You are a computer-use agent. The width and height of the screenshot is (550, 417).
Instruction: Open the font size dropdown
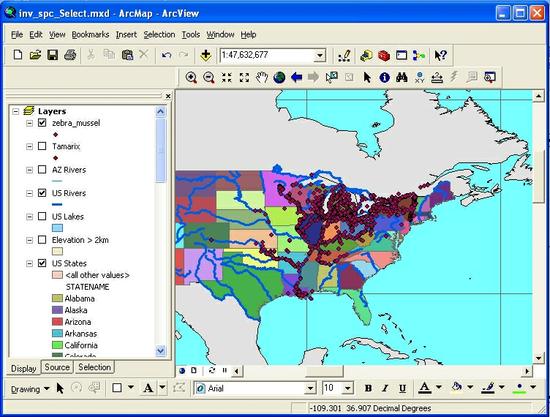coord(348,388)
